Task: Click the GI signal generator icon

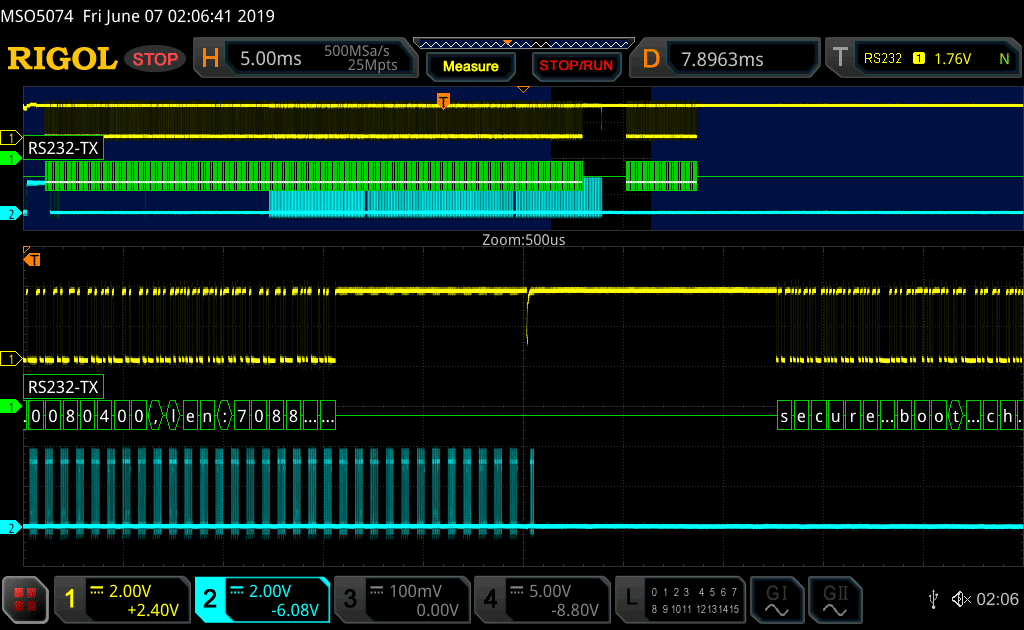Action: [x=777, y=599]
